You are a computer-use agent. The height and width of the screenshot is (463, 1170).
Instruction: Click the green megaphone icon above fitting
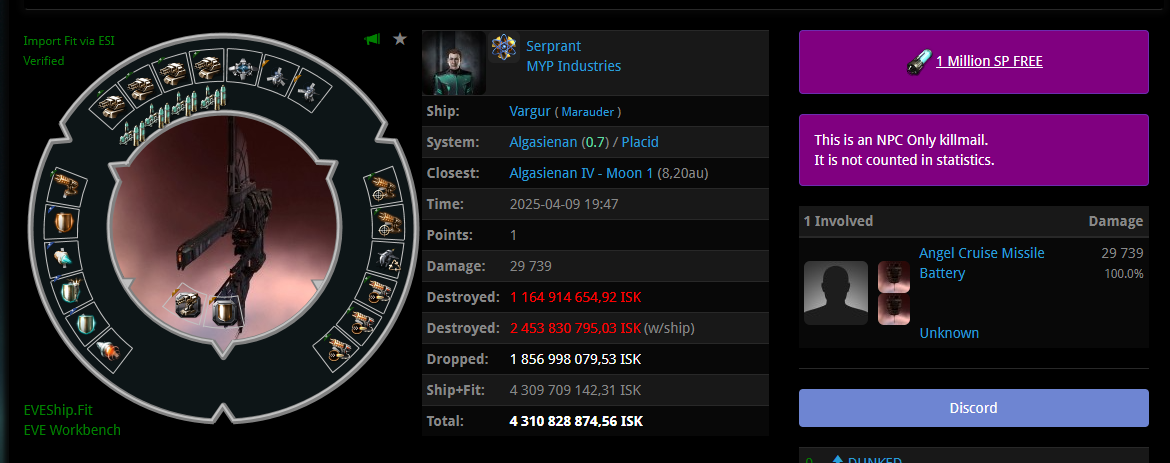[372, 39]
